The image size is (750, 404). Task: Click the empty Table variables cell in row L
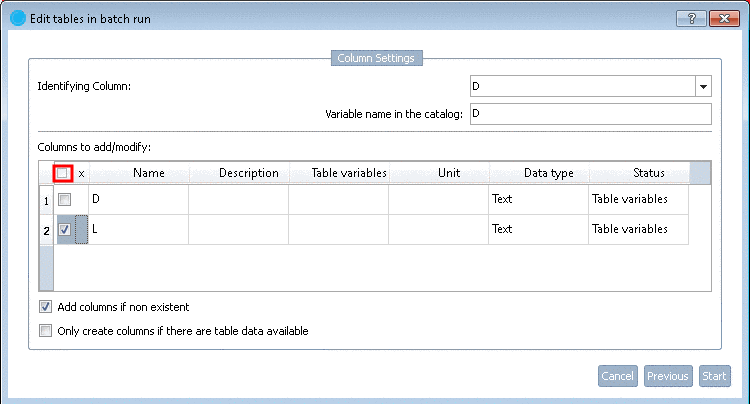click(x=339, y=229)
